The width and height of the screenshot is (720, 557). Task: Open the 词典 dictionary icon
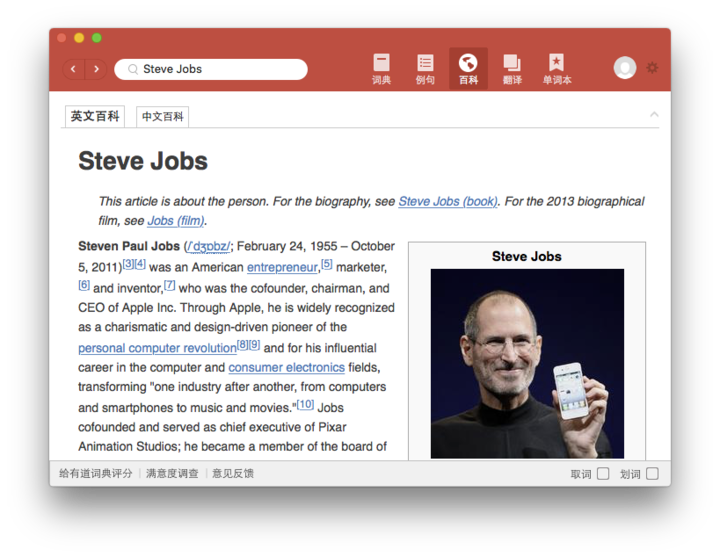point(381,68)
